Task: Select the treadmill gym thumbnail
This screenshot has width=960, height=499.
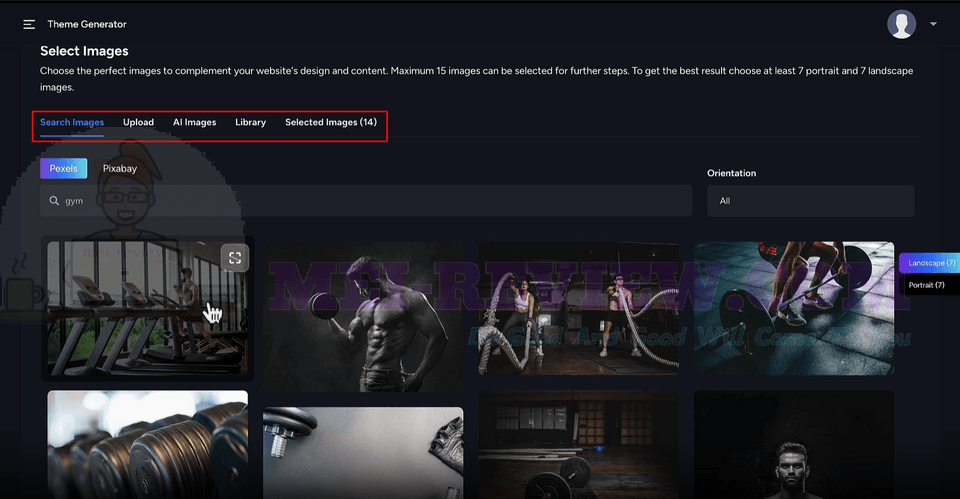Action: click(148, 308)
